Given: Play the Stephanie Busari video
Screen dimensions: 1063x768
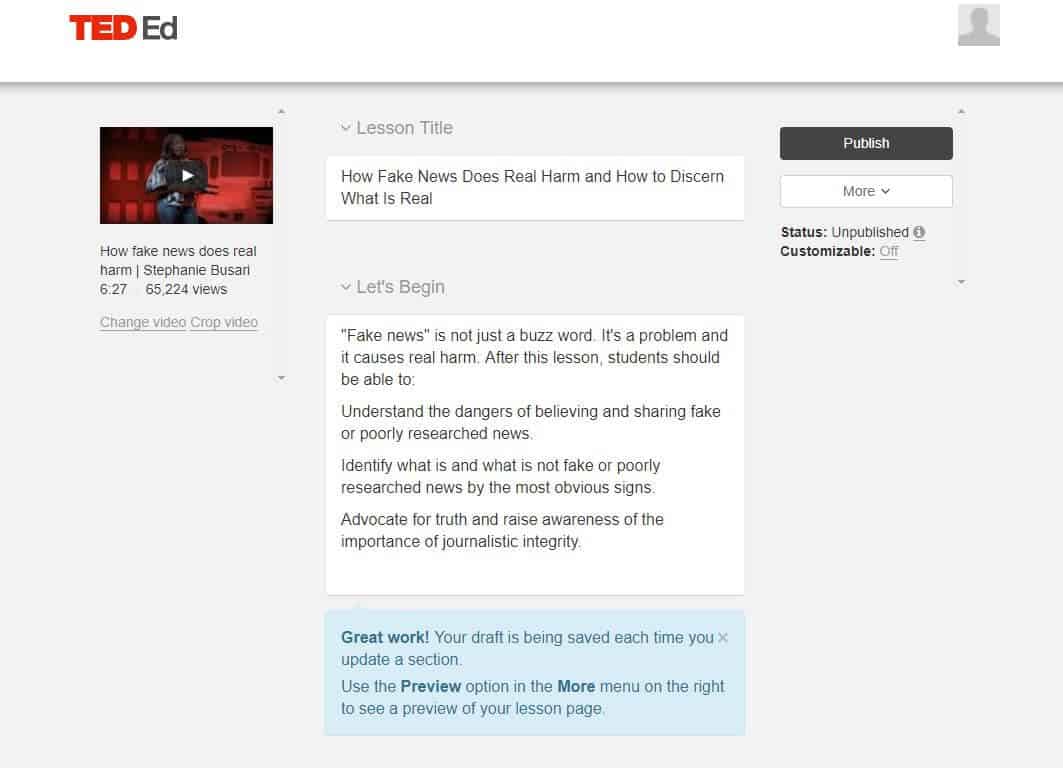Looking at the screenshot, I should coord(186,176).
